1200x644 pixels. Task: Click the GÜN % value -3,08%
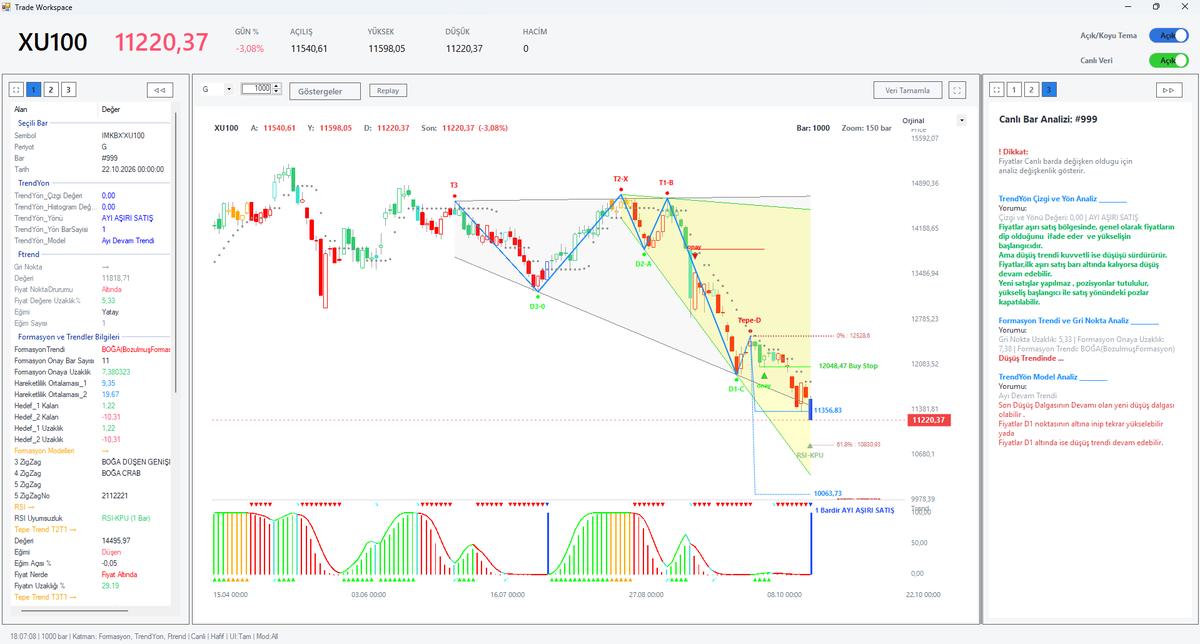pyautogui.click(x=250, y=48)
